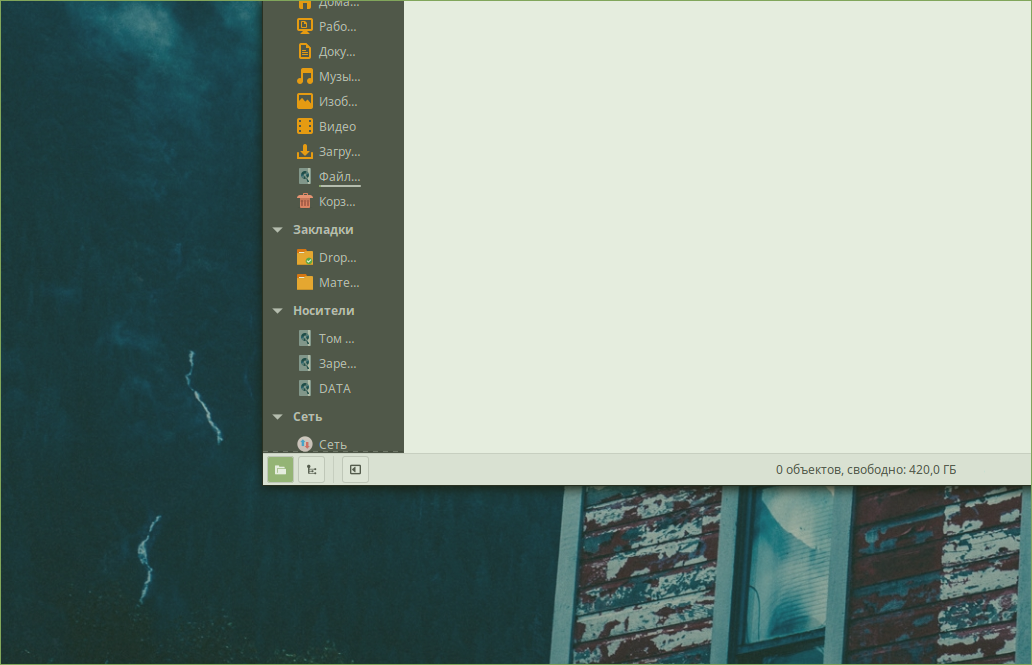
Task: Click the Файл... underlined label
Action: 340,176
